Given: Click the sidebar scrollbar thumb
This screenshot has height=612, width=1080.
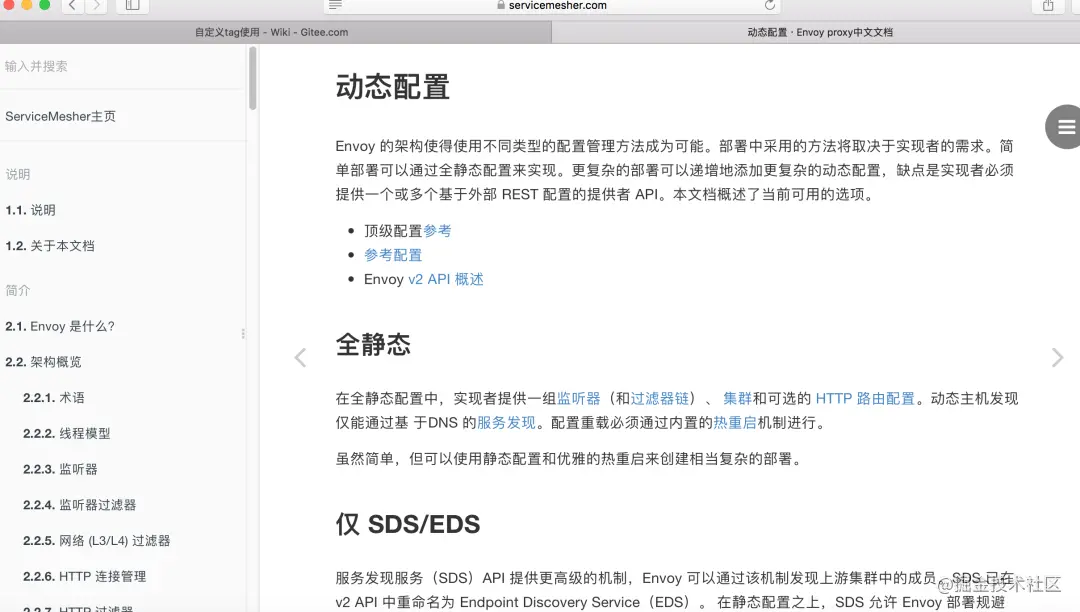Looking at the screenshot, I should click(x=253, y=77).
